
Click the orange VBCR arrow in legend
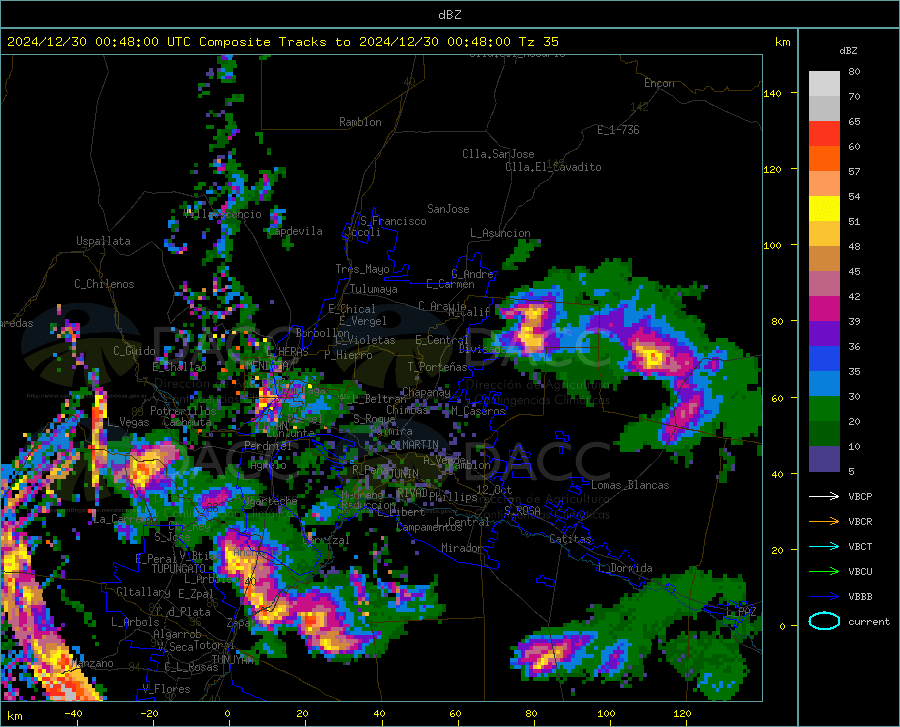[824, 521]
